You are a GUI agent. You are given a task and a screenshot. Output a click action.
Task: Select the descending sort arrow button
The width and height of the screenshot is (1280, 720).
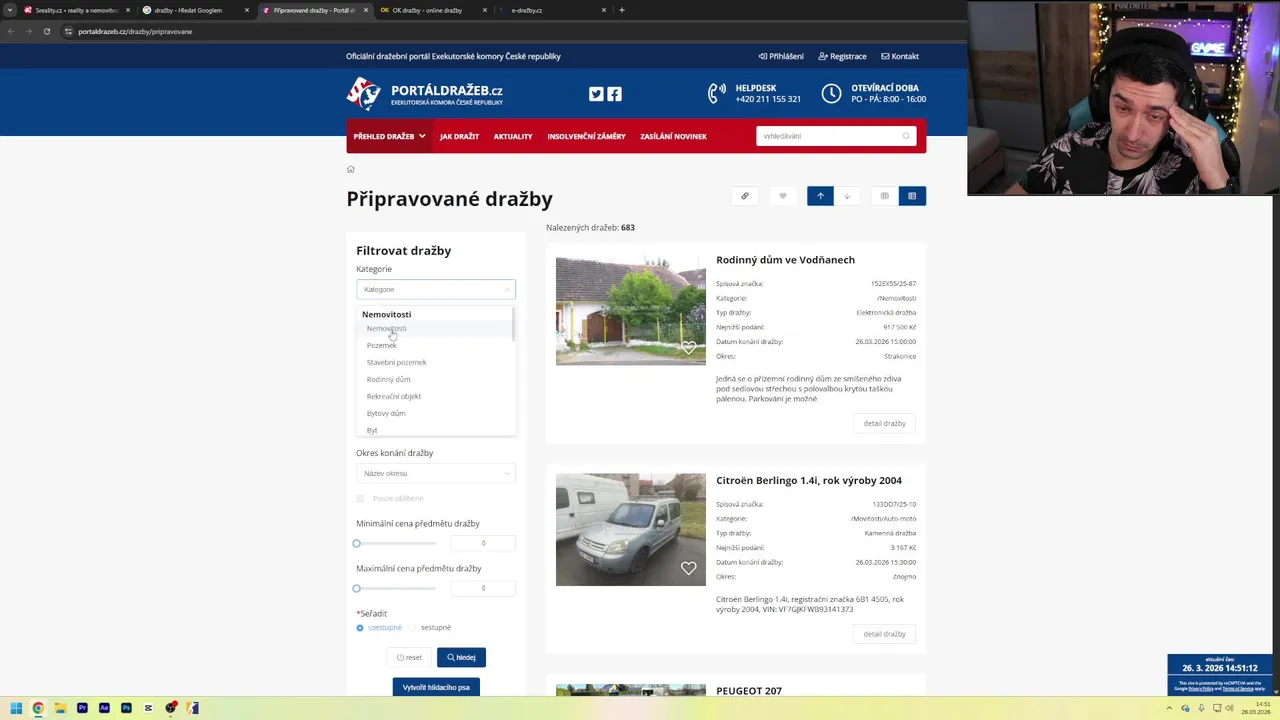pyautogui.click(x=847, y=196)
